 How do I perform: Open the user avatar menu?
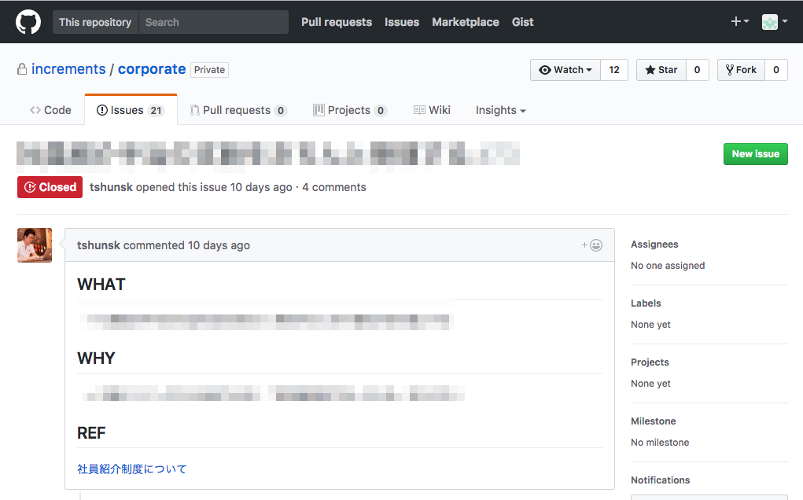[x=773, y=22]
